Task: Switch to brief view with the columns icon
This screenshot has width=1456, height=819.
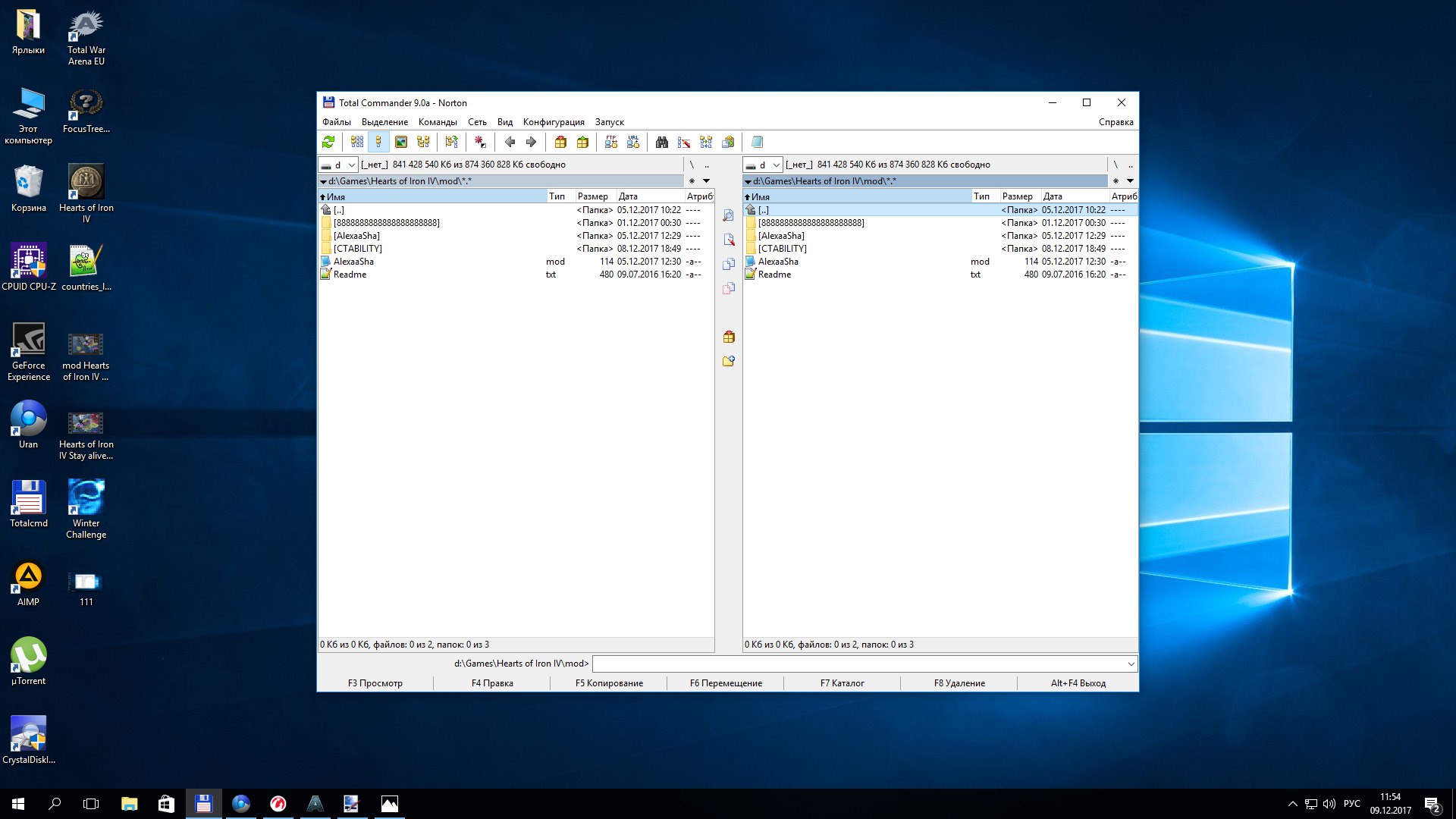Action: pyautogui.click(x=356, y=142)
